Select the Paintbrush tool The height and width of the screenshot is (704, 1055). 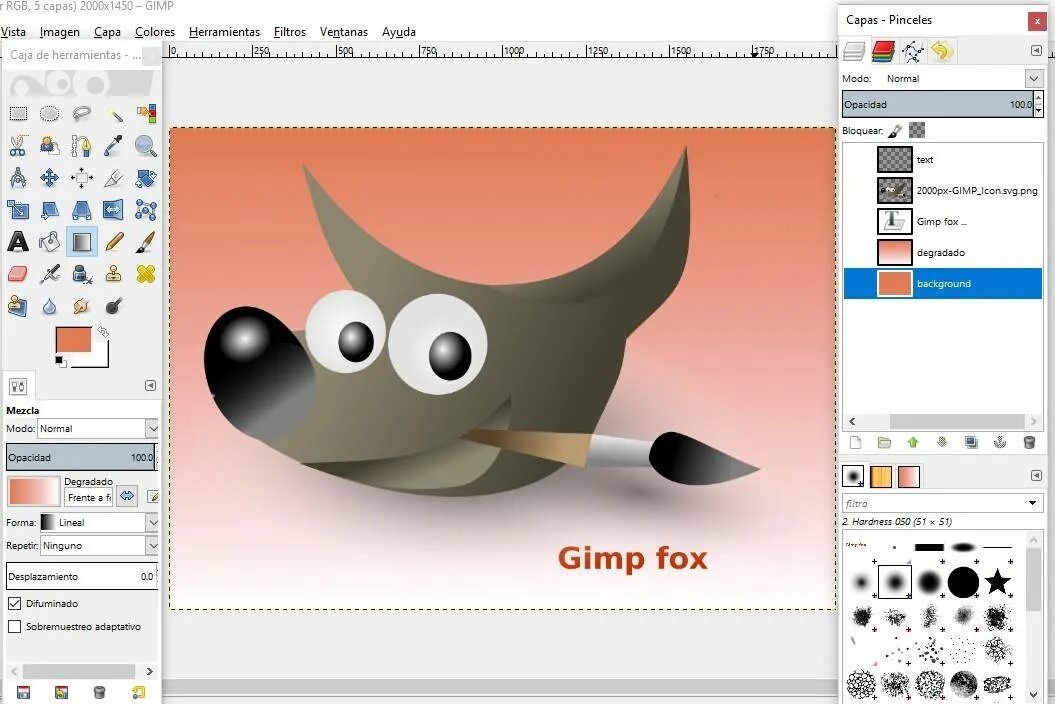coord(146,242)
